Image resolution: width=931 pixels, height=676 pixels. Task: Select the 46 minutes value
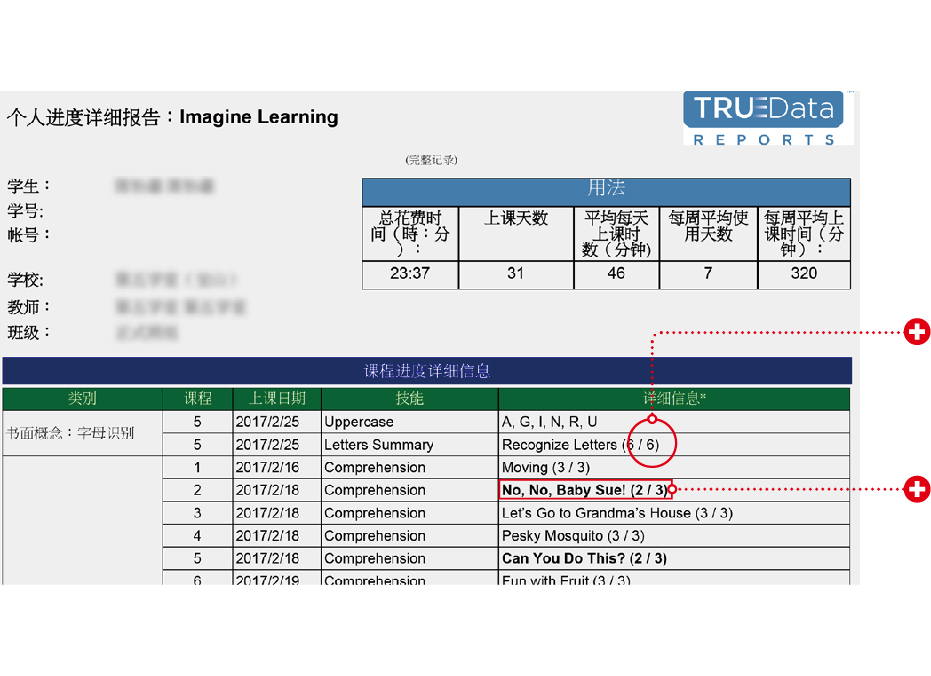616,274
